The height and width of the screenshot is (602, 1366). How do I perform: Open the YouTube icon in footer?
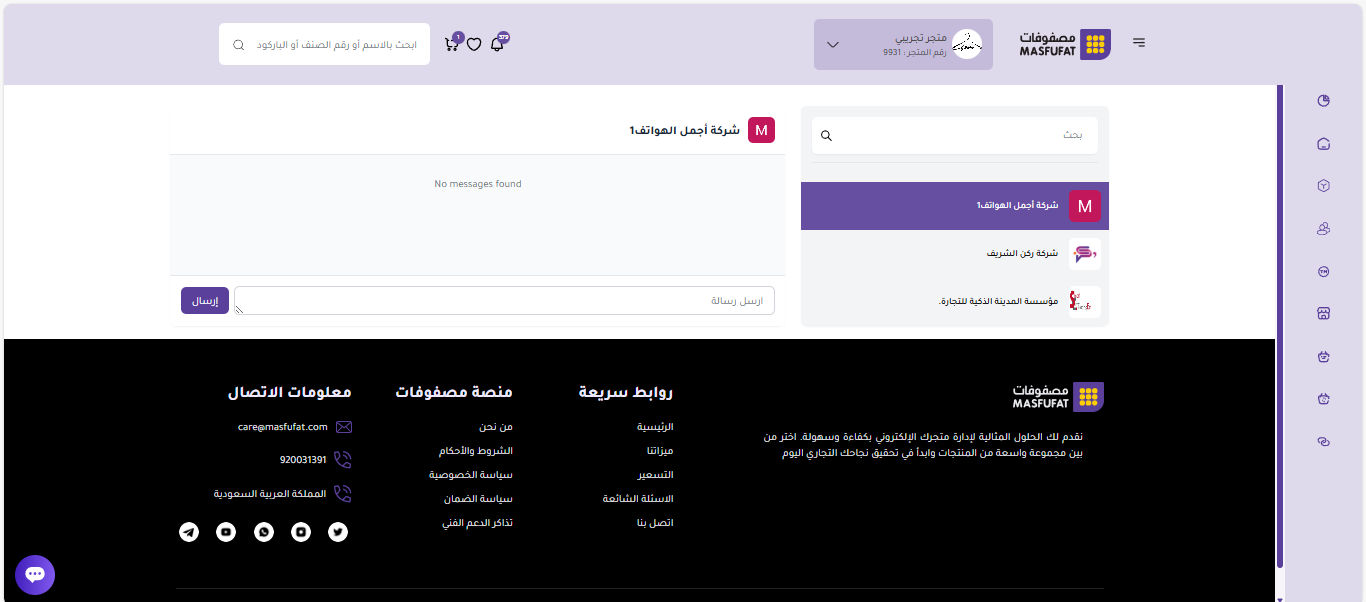point(226,532)
